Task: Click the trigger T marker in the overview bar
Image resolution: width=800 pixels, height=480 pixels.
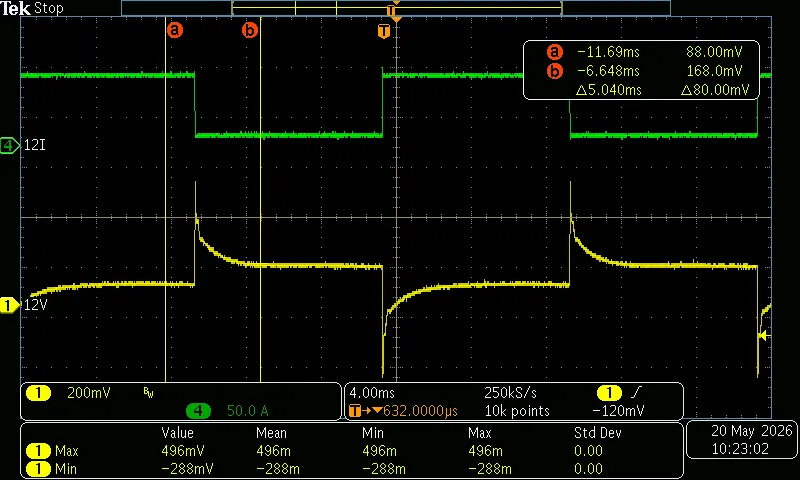Action: pyautogui.click(x=391, y=10)
